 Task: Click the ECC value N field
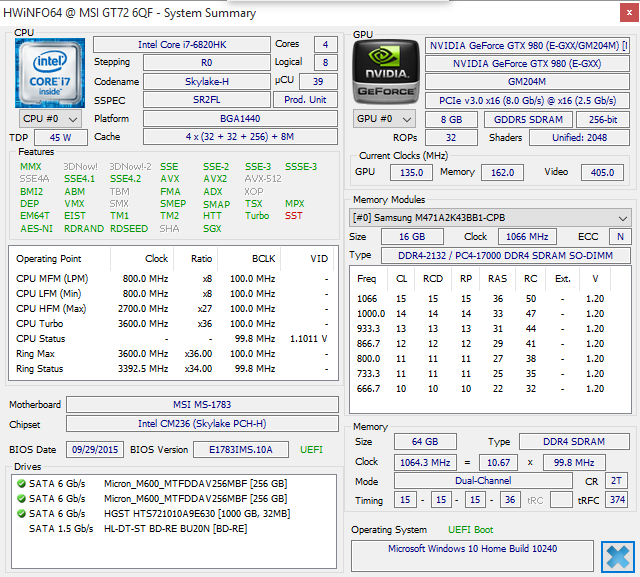click(620, 237)
